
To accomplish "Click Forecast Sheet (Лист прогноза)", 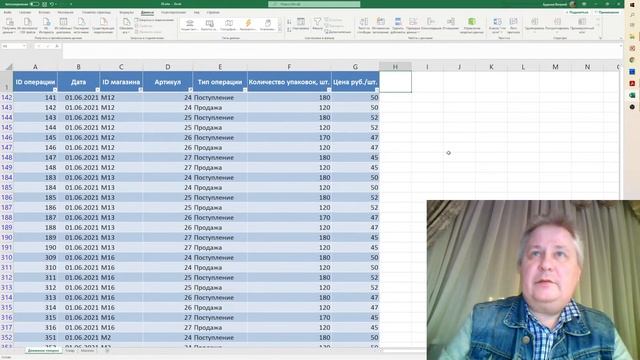I will click(513, 25).
